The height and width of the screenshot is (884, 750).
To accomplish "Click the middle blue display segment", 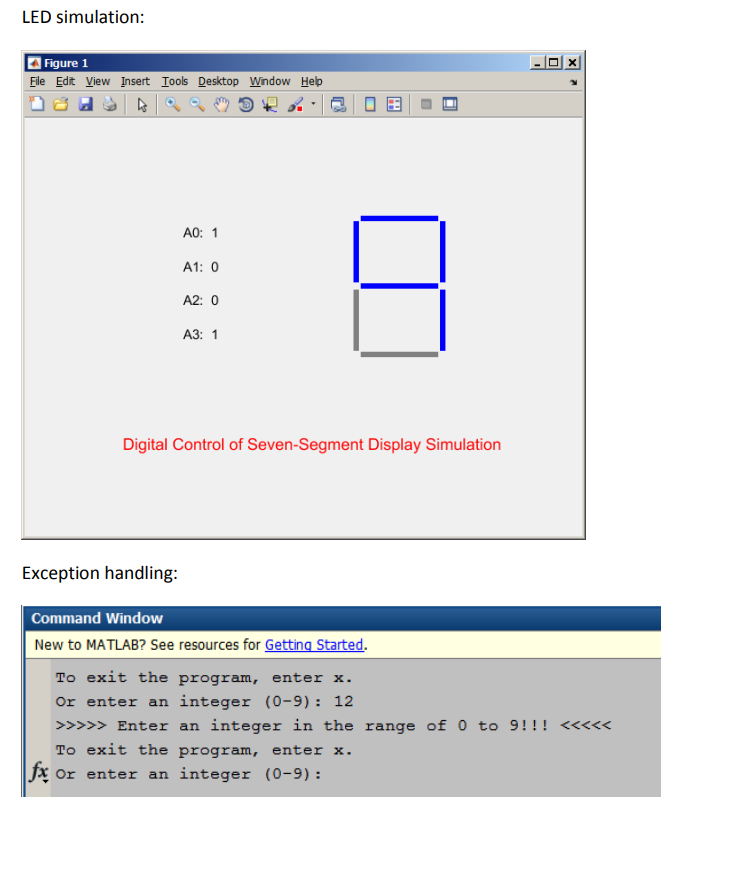I will click(x=399, y=286).
